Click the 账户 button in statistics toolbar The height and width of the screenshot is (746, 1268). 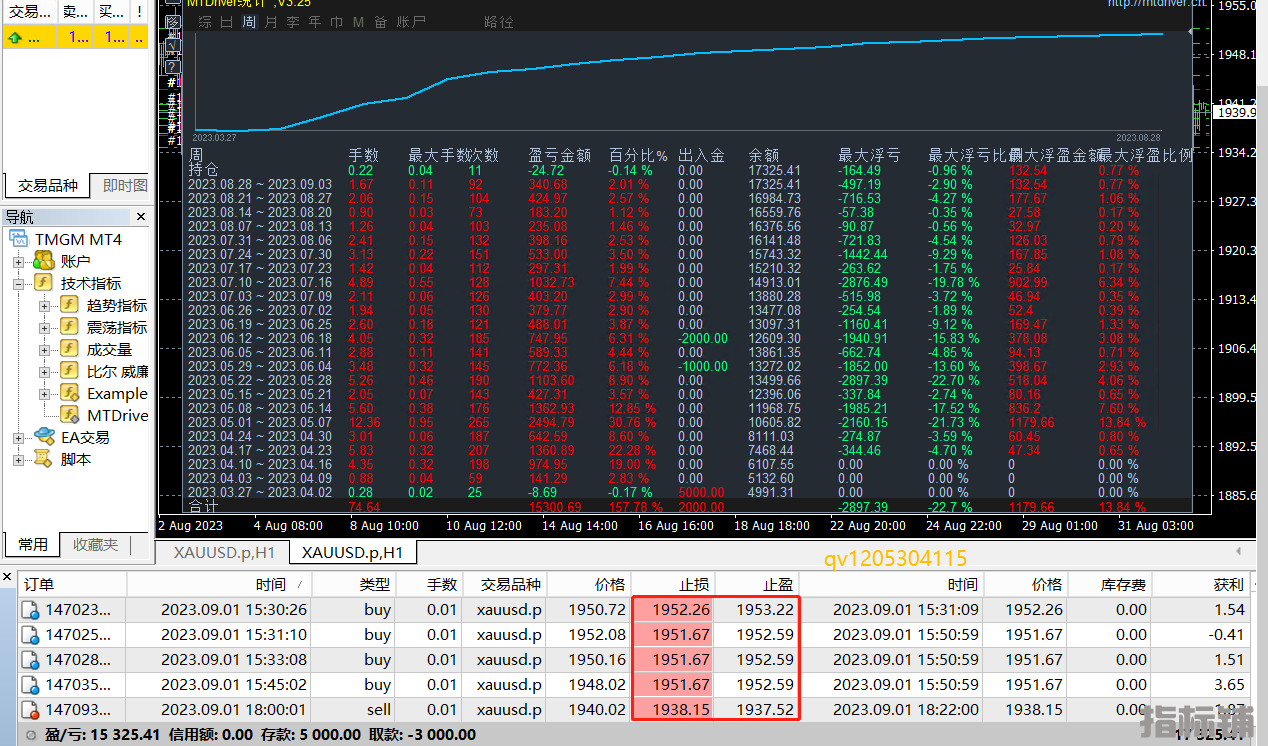410,22
